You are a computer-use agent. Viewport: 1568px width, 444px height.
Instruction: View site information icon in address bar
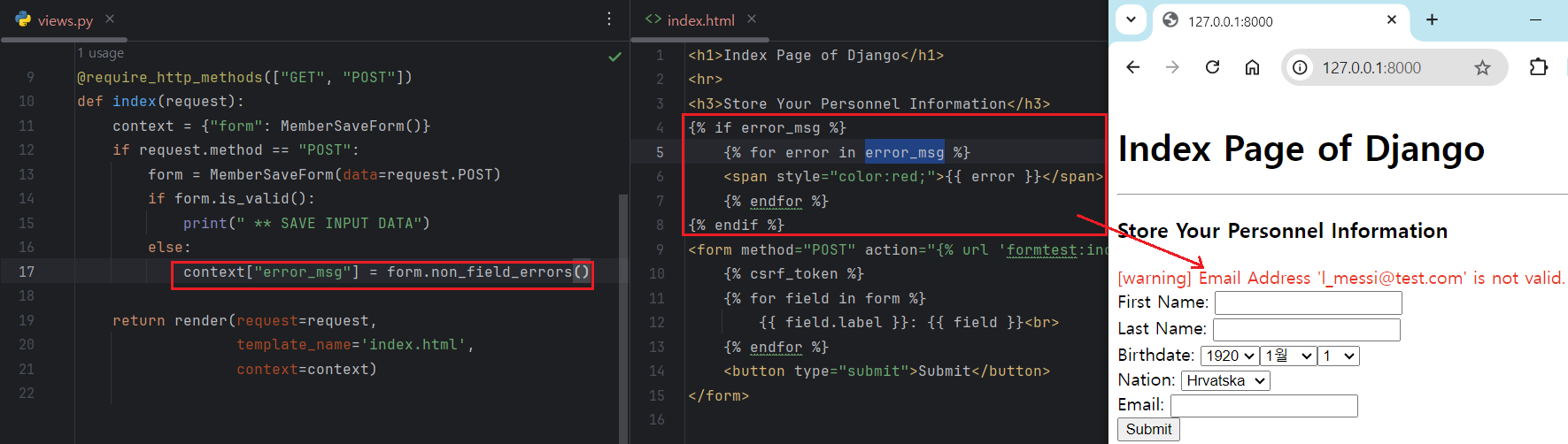(1299, 68)
